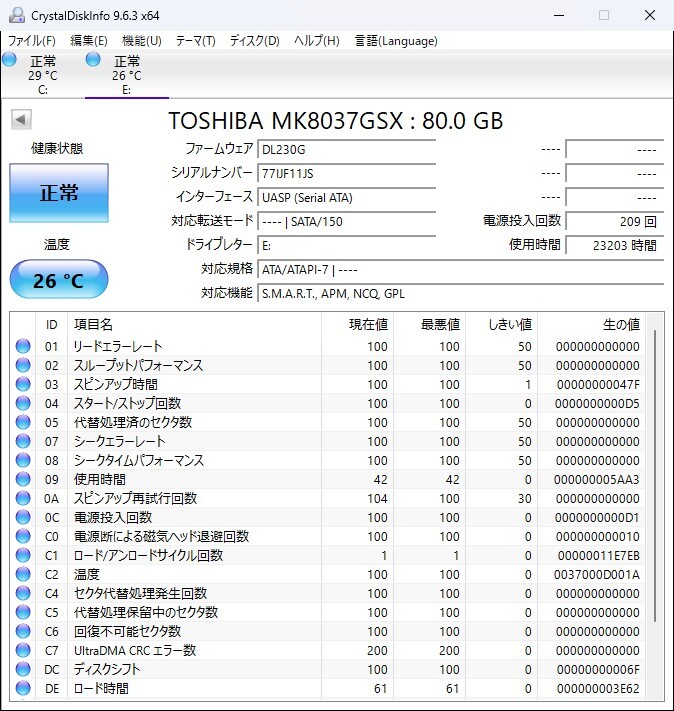Open the テーマ(T) menu
This screenshot has width=674, height=711.
point(195,41)
